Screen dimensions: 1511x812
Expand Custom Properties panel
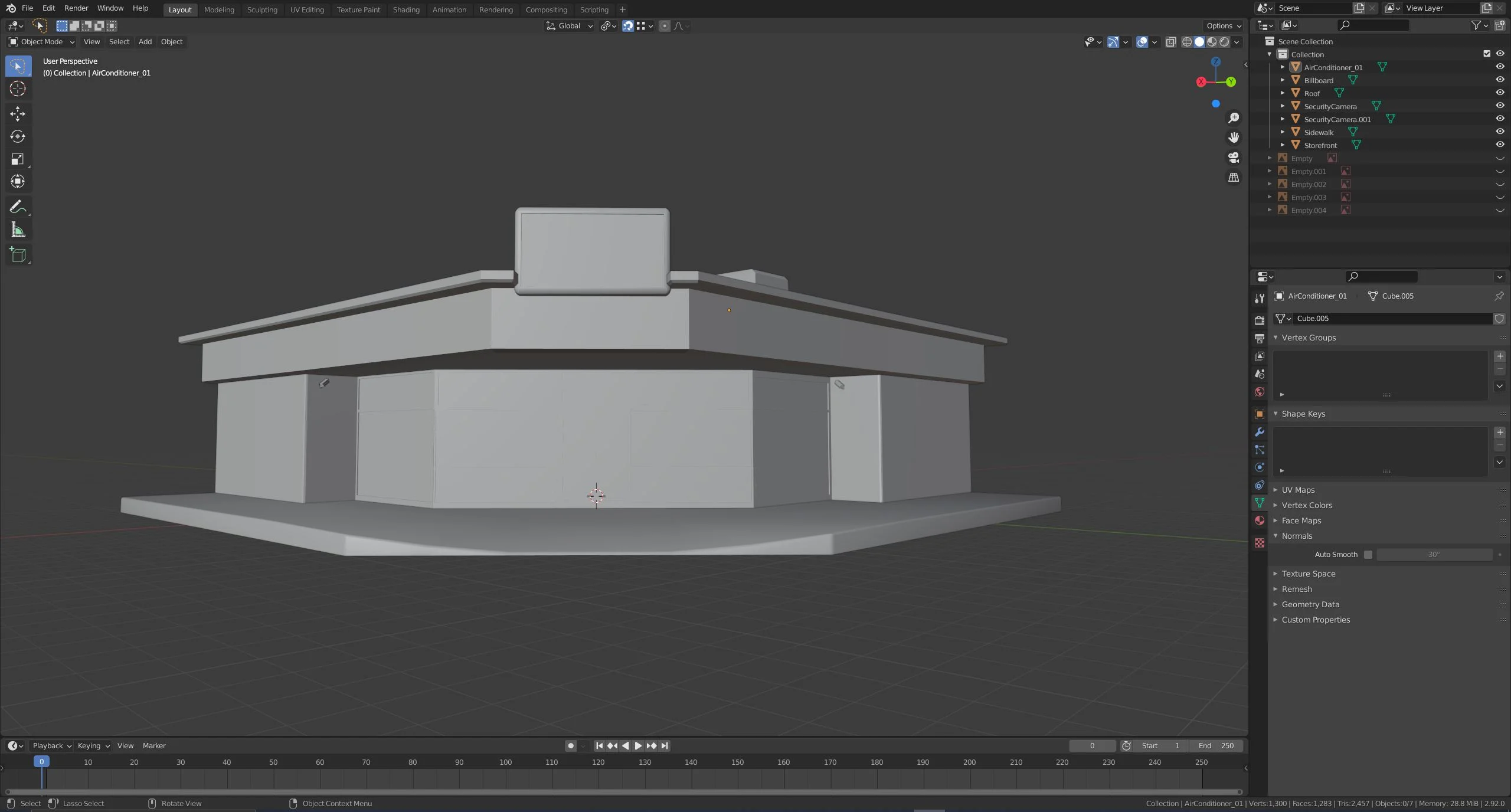click(x=1316, y=620)
